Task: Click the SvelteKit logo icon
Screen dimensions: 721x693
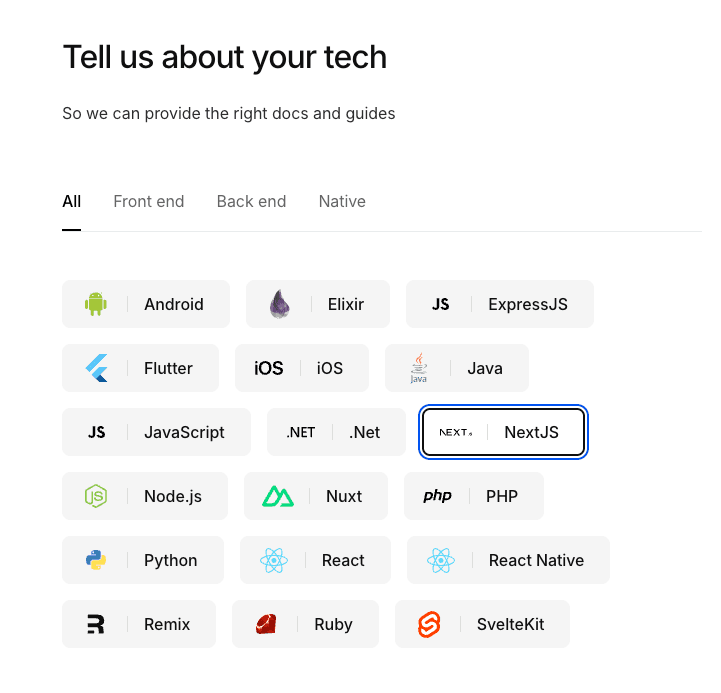Action: point(429,624)
